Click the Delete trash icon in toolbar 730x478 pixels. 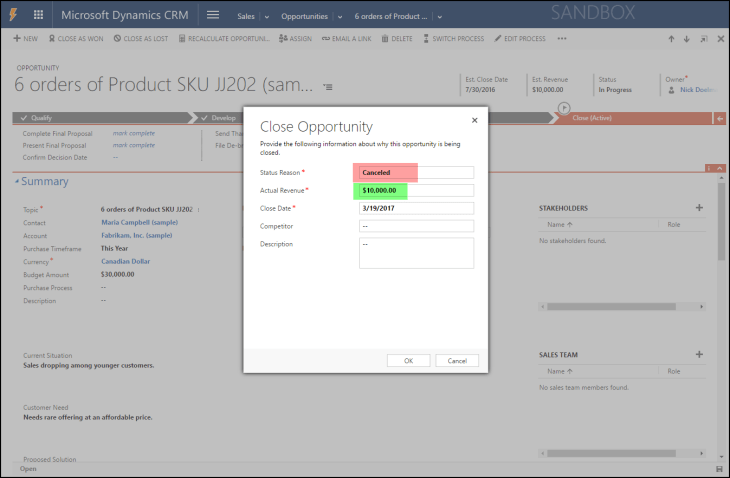point(396,39)
